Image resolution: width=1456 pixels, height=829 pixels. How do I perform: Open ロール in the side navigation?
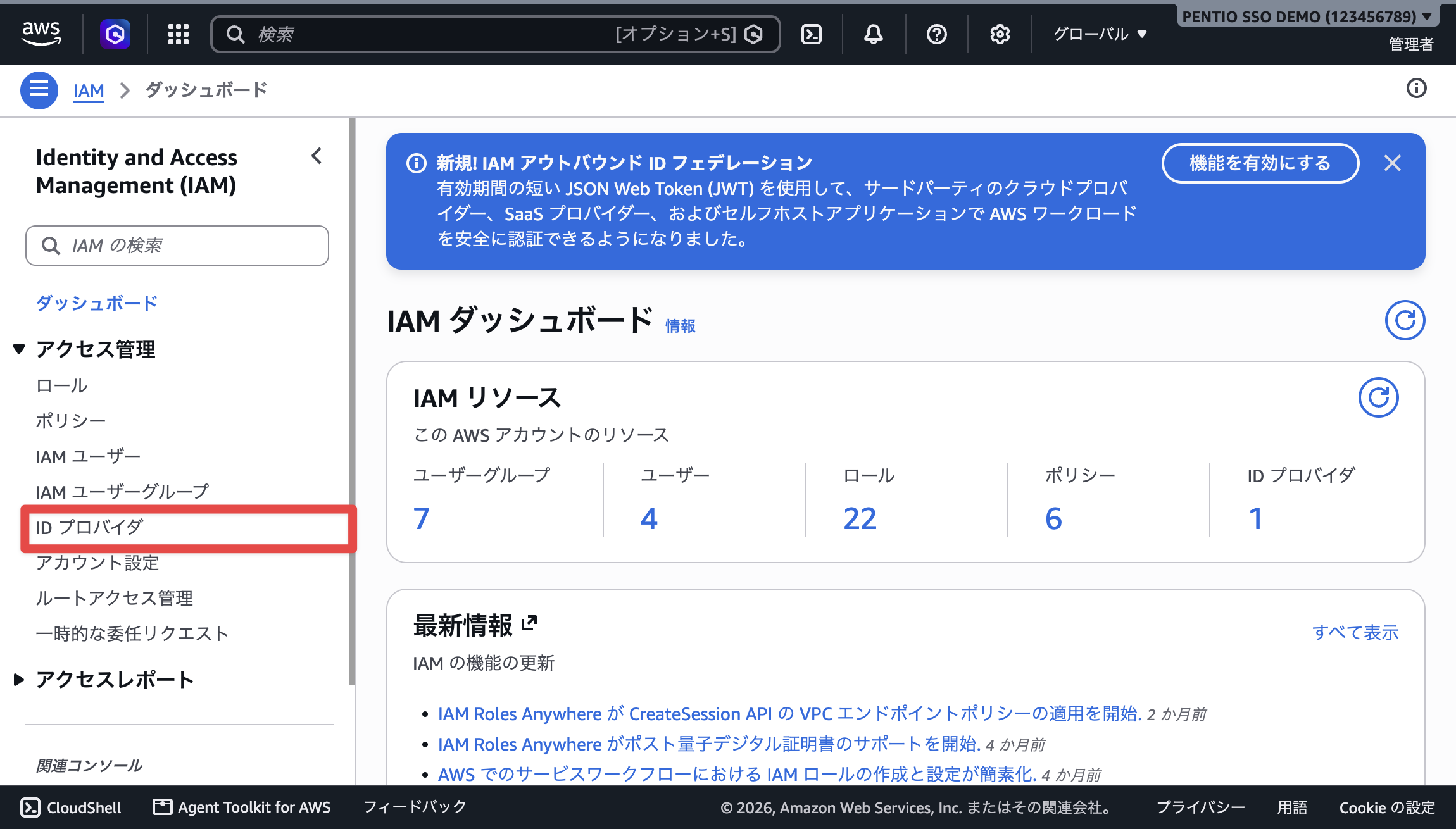[61, 385]
